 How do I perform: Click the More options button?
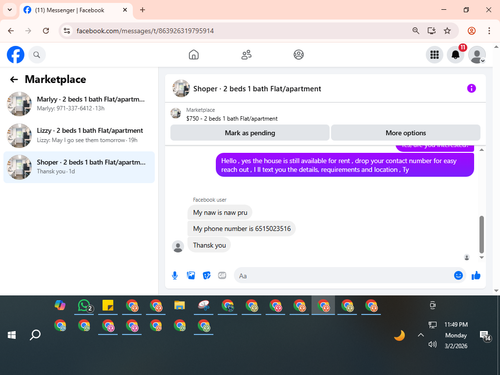[406, 133]
